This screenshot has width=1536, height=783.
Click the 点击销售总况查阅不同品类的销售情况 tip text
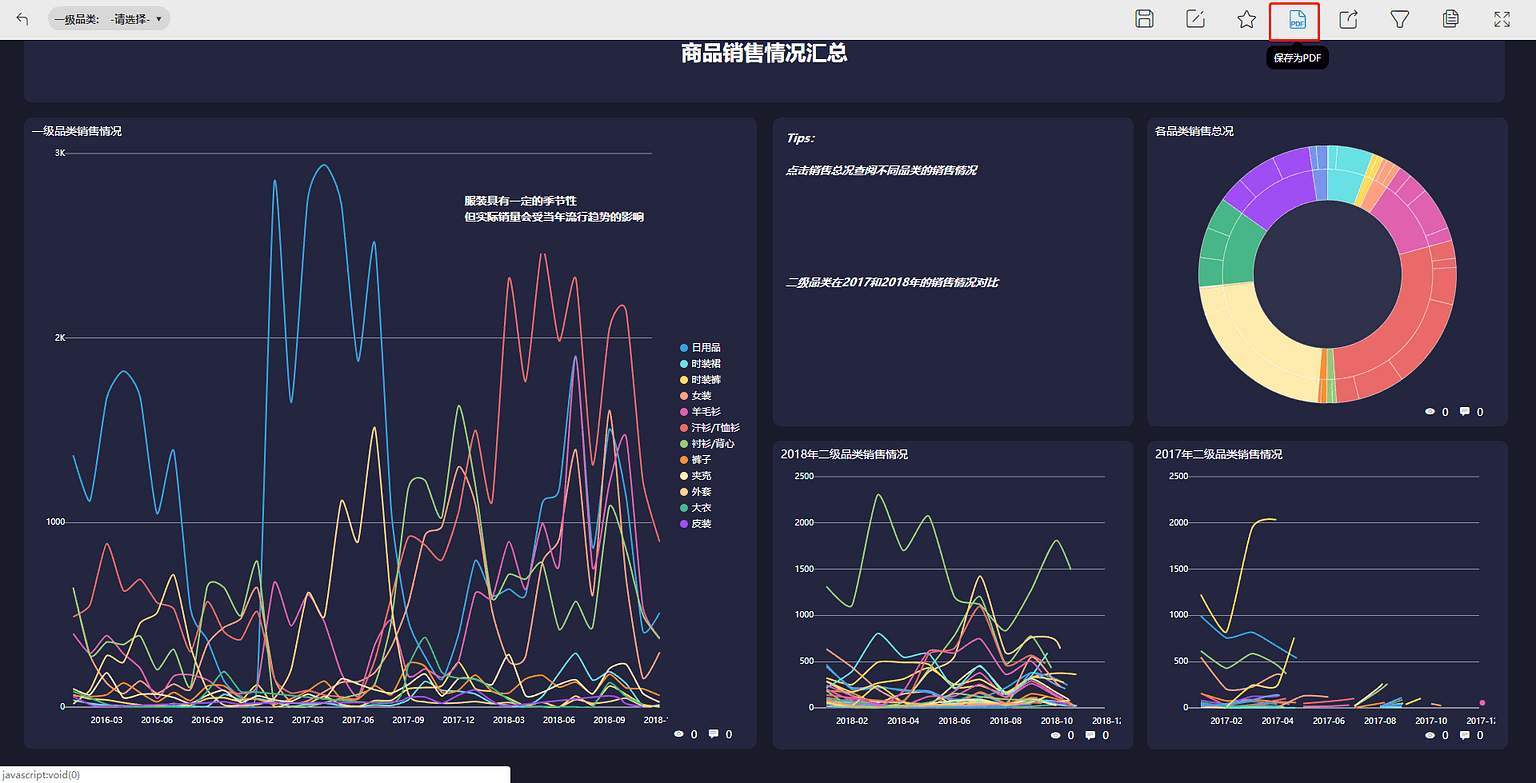click(881, 171)
